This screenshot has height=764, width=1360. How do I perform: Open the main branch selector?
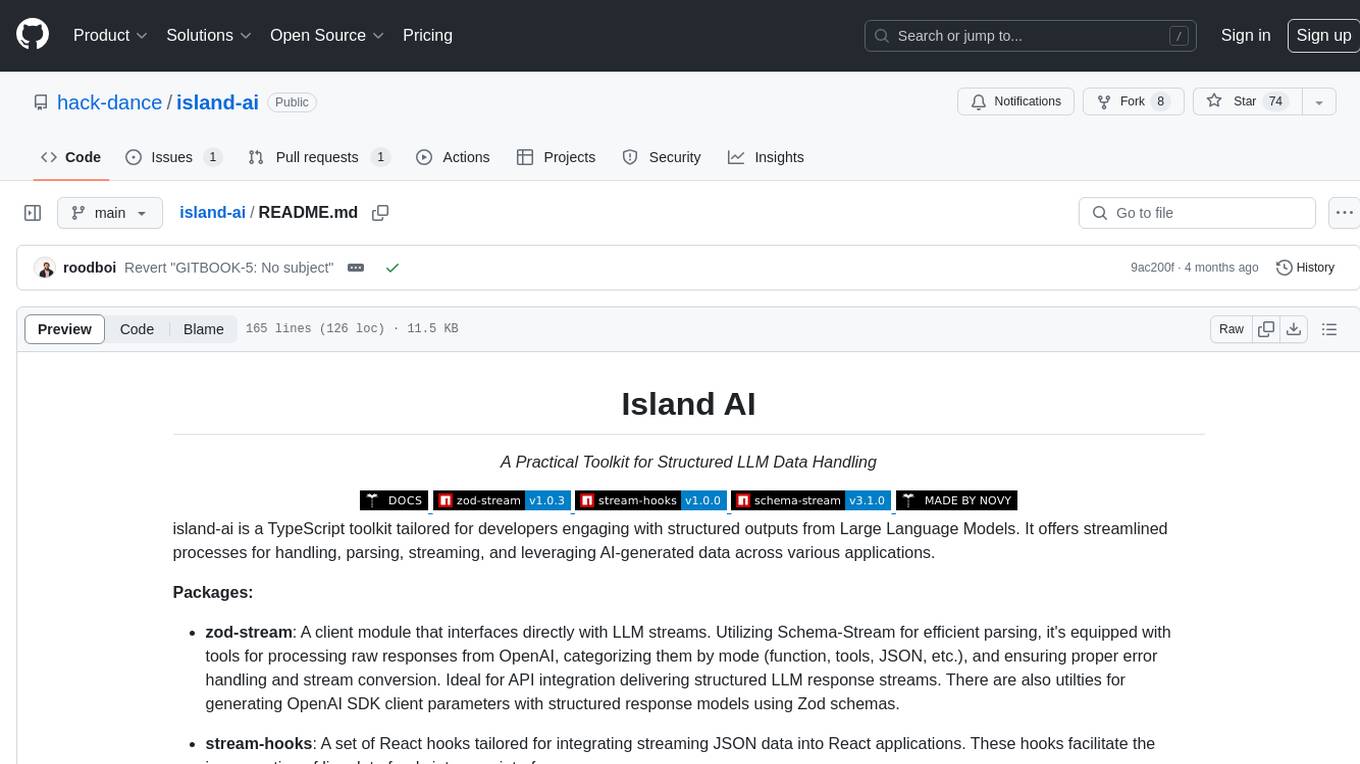[x=110, y=213]
